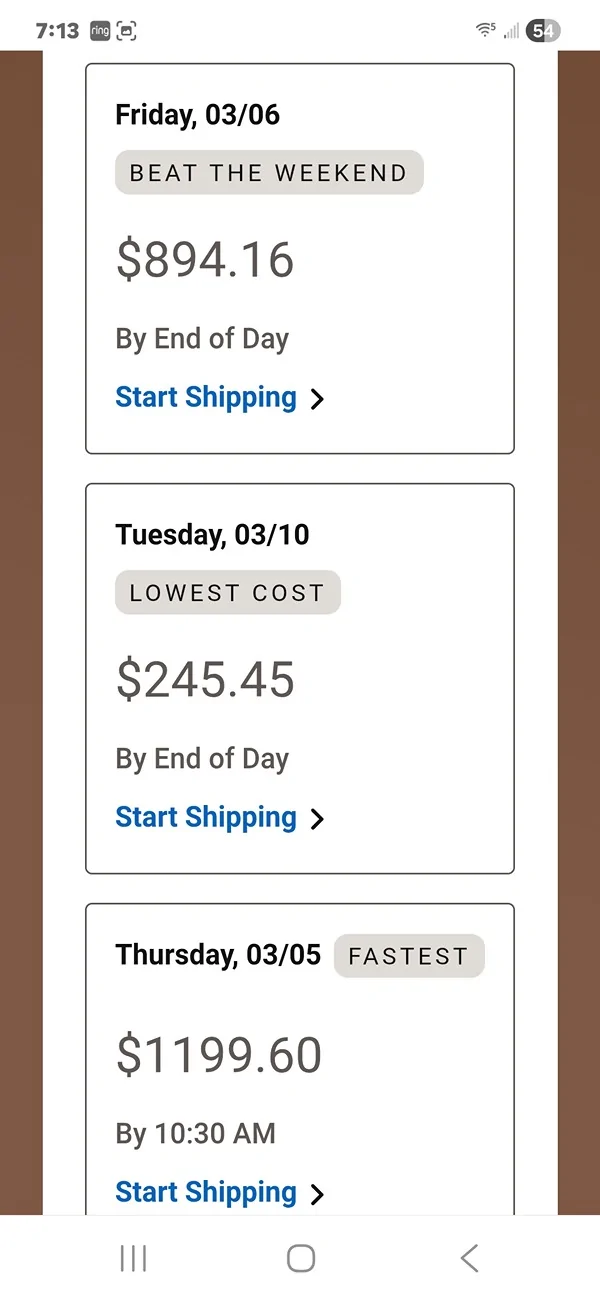Tap Start Shipping link for Thursday 03/05
600x1300 pixels.
[x=206, y=1192]
